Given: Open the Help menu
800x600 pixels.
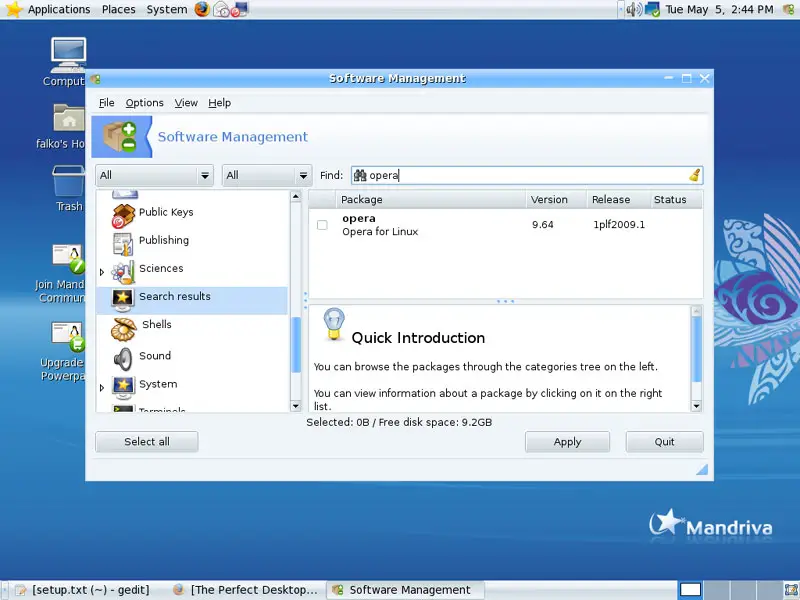Looking at the screenshot, I should (220, 103).
